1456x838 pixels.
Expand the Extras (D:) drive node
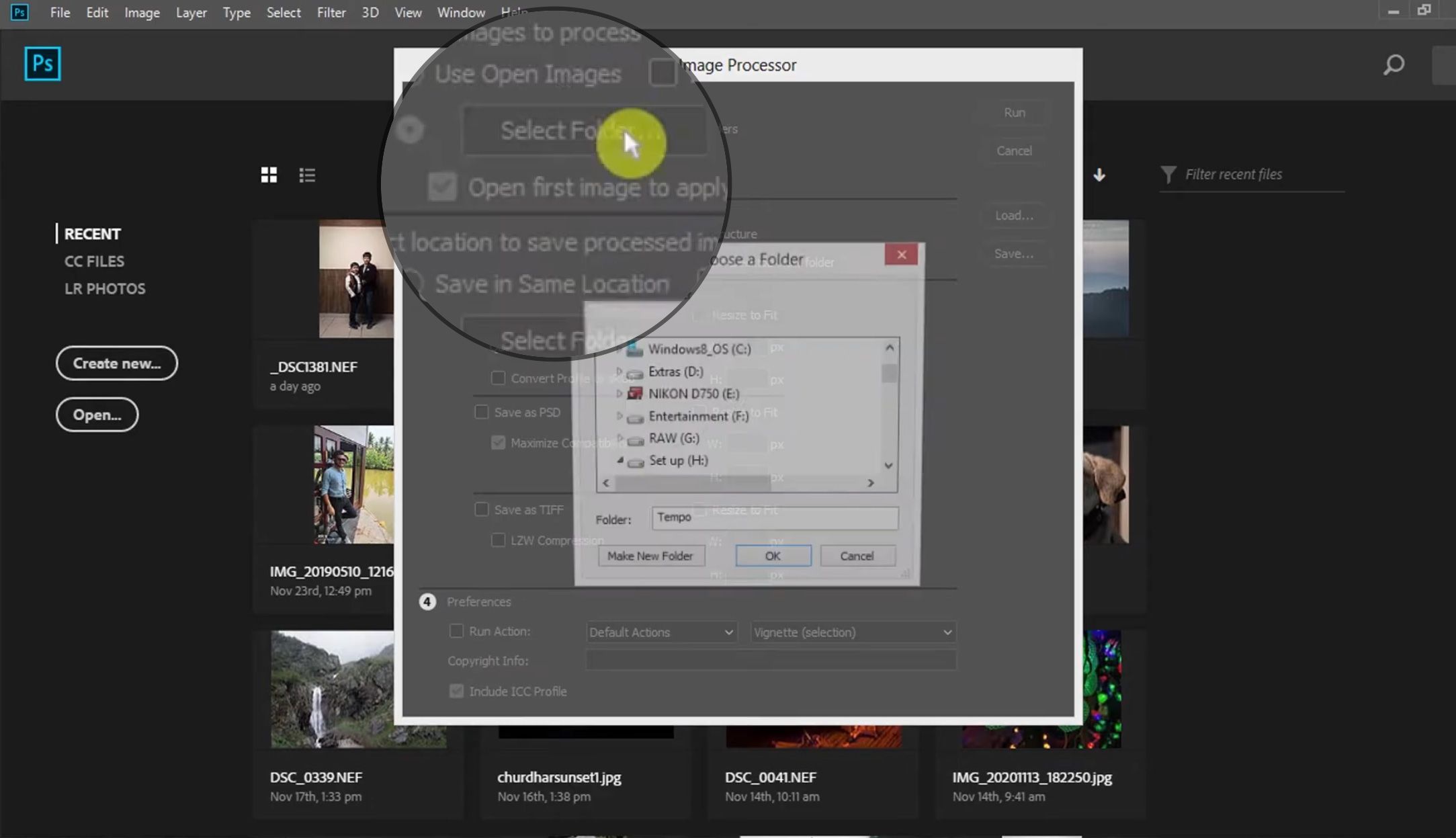click(x=619, y=371)
